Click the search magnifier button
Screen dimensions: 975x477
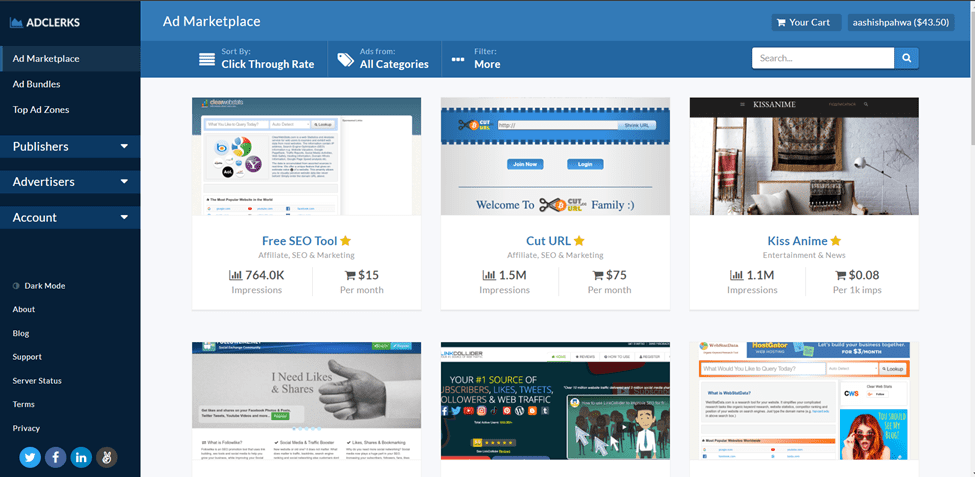tap(906, 58)
